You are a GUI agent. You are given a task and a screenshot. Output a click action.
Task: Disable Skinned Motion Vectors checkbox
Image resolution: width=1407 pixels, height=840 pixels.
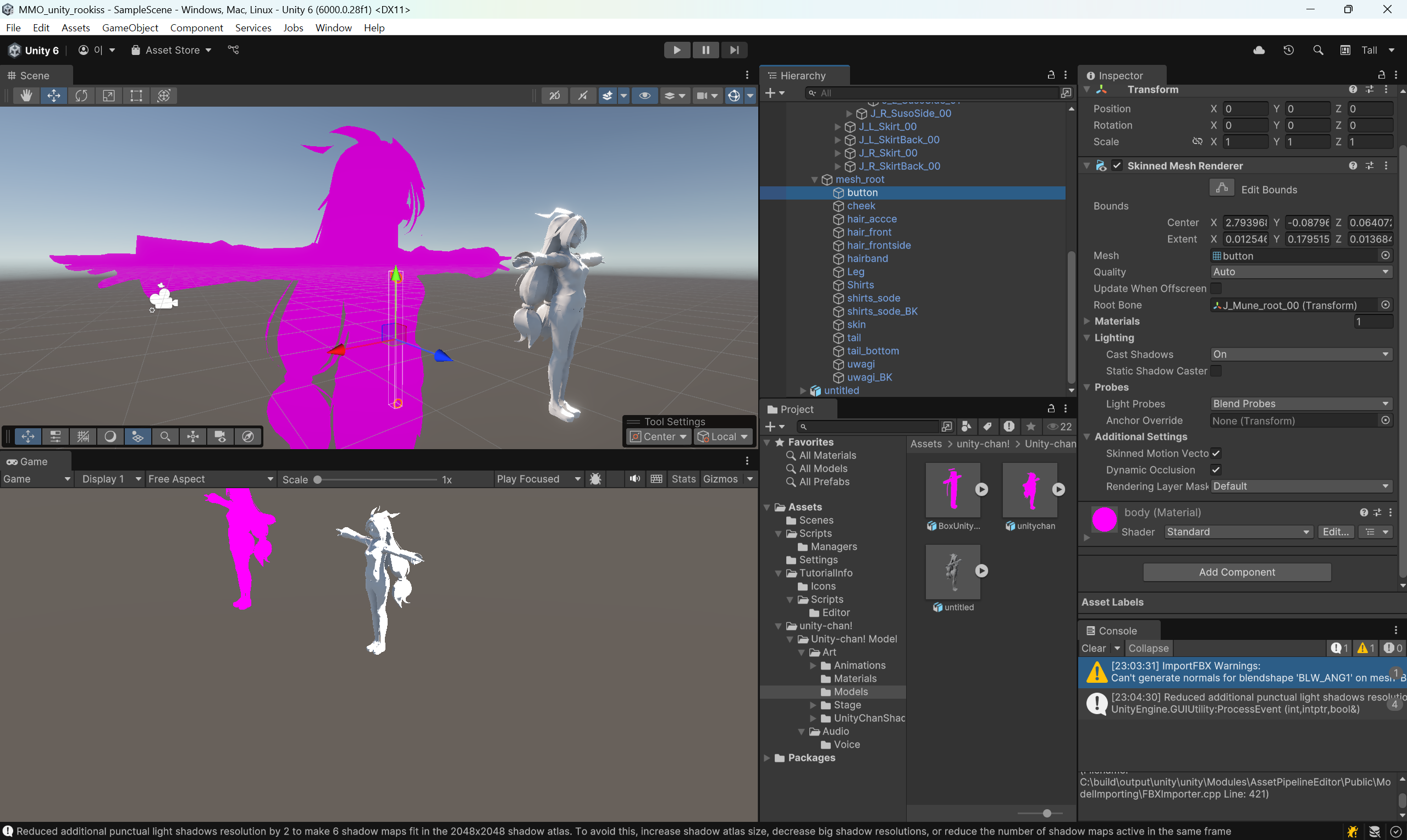tap(1216, 453)
